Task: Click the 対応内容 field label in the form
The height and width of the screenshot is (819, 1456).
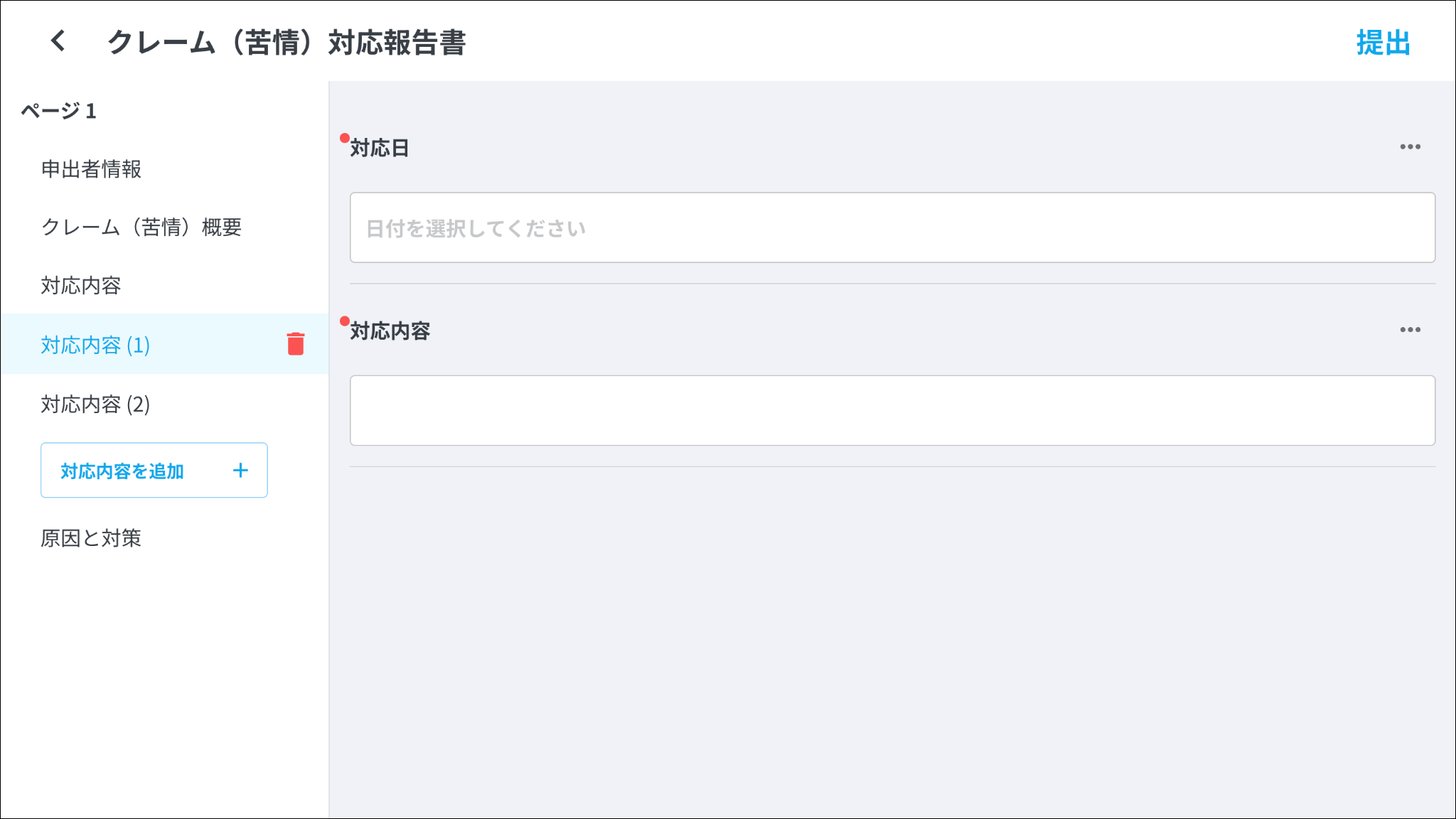Action: (x=390, y=331)
